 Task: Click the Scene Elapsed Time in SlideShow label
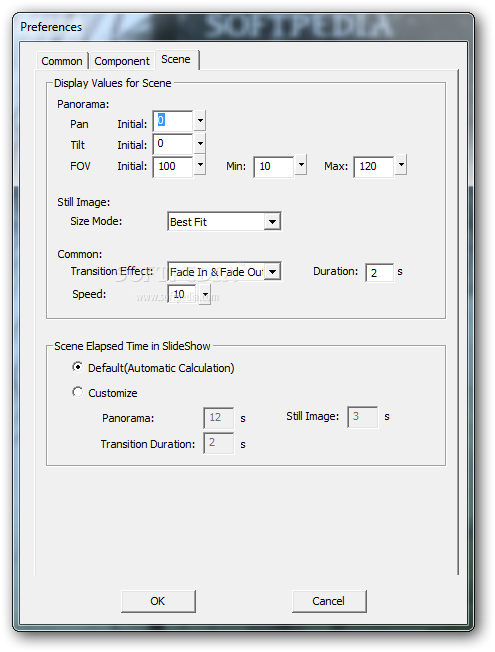[132, 346]
